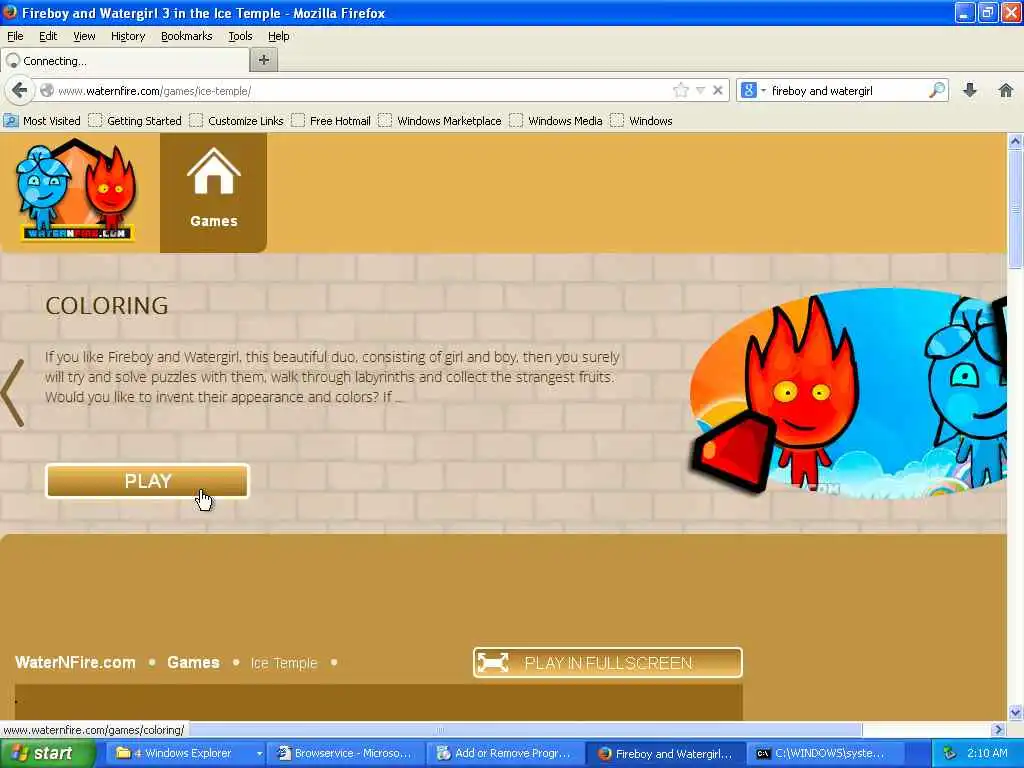Open the Games home tile
Viewport: 1024px width, 768px height.
[x=214, y=192]
